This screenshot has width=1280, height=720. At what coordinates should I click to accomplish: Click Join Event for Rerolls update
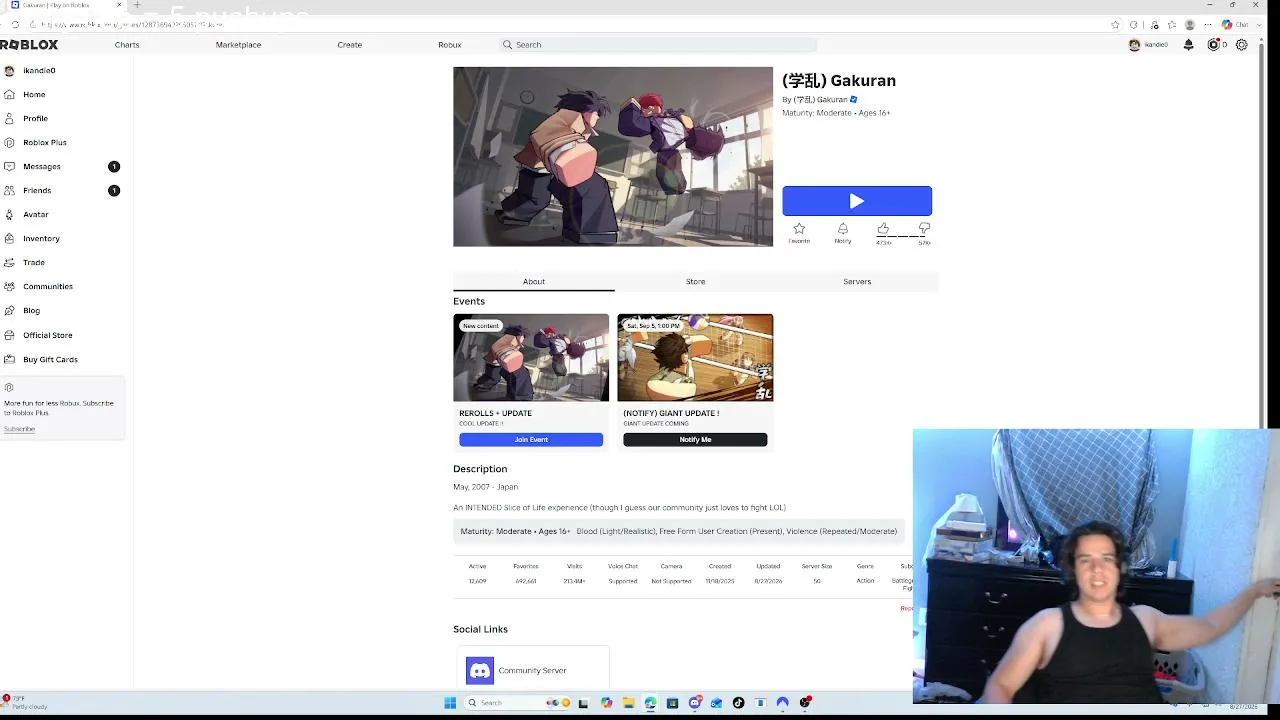coord(531,440)
